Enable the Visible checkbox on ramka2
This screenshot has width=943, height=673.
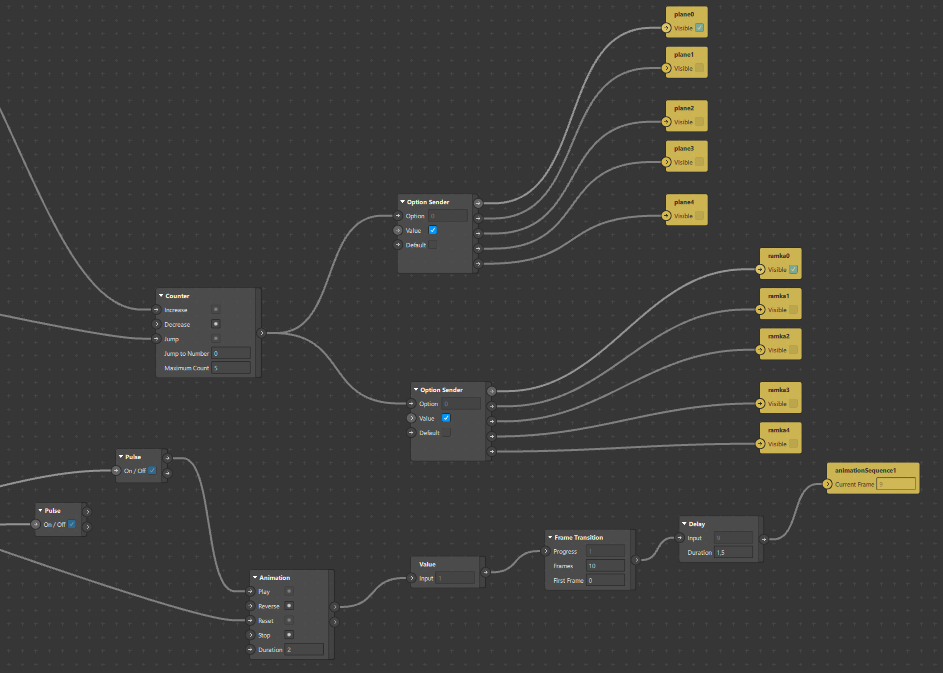pyautogui.click(x=794, y=350)
